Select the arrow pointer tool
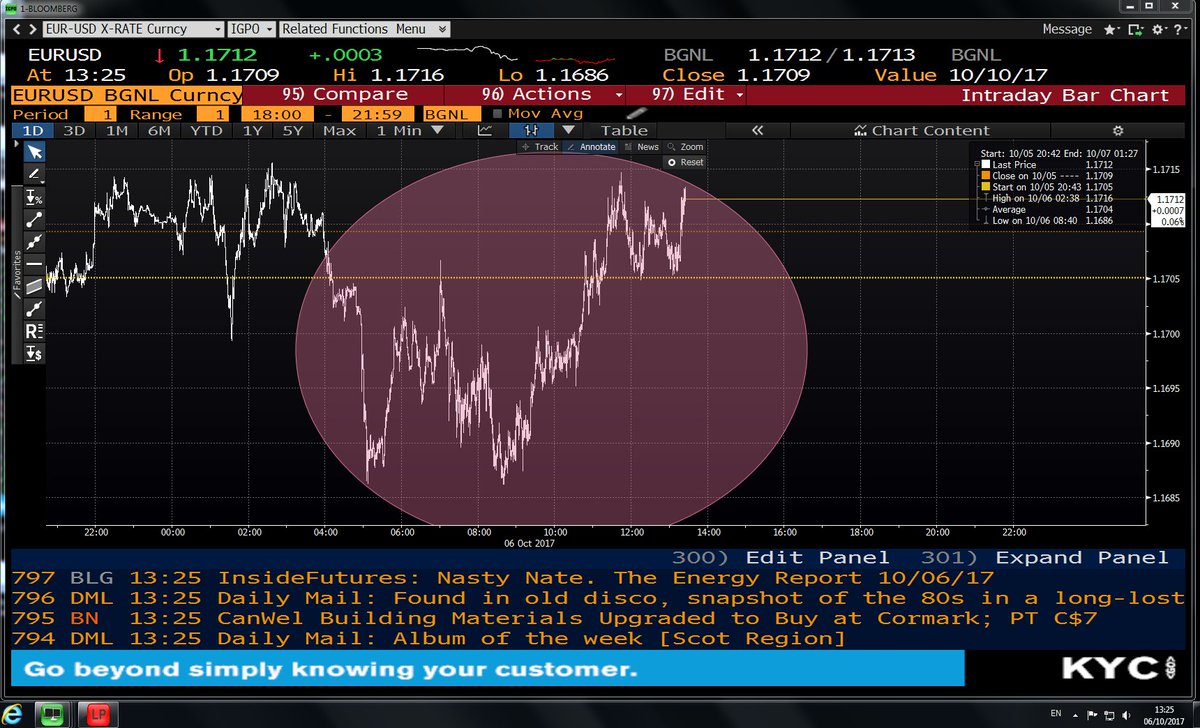The width and height of the screenshot is (1200, 728). pyautogui.click(x=34, y=152)
